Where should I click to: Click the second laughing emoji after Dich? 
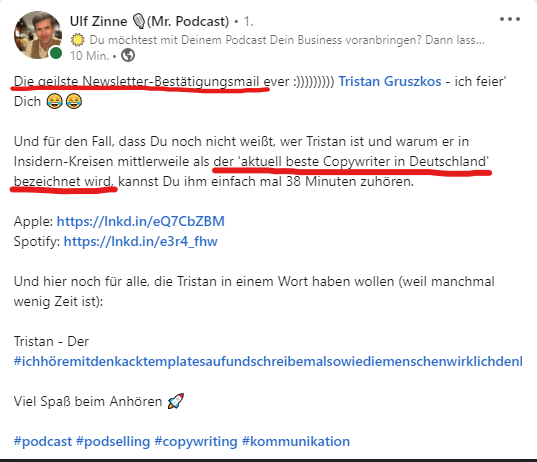(x=74, y=102)
